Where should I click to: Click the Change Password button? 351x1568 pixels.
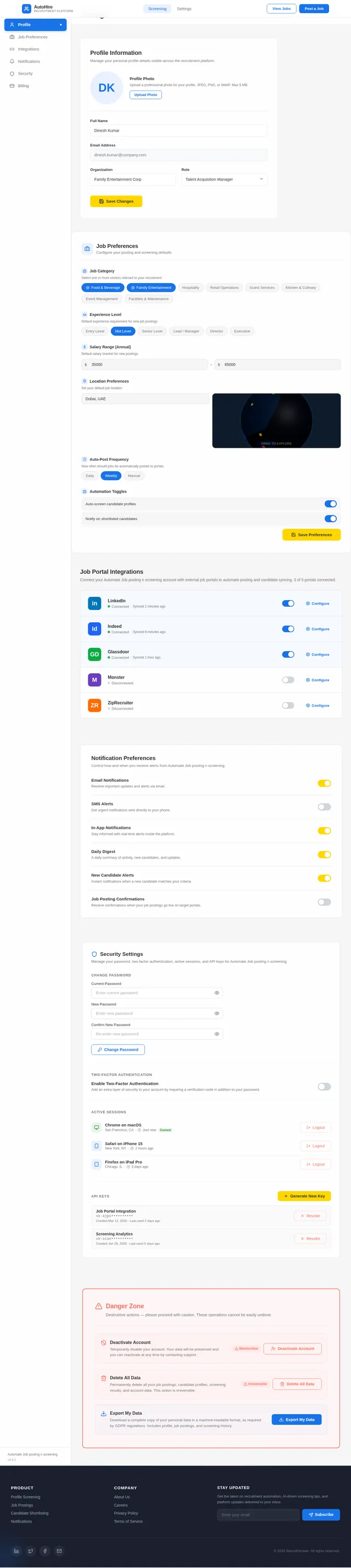click(x=118, y=1050)
